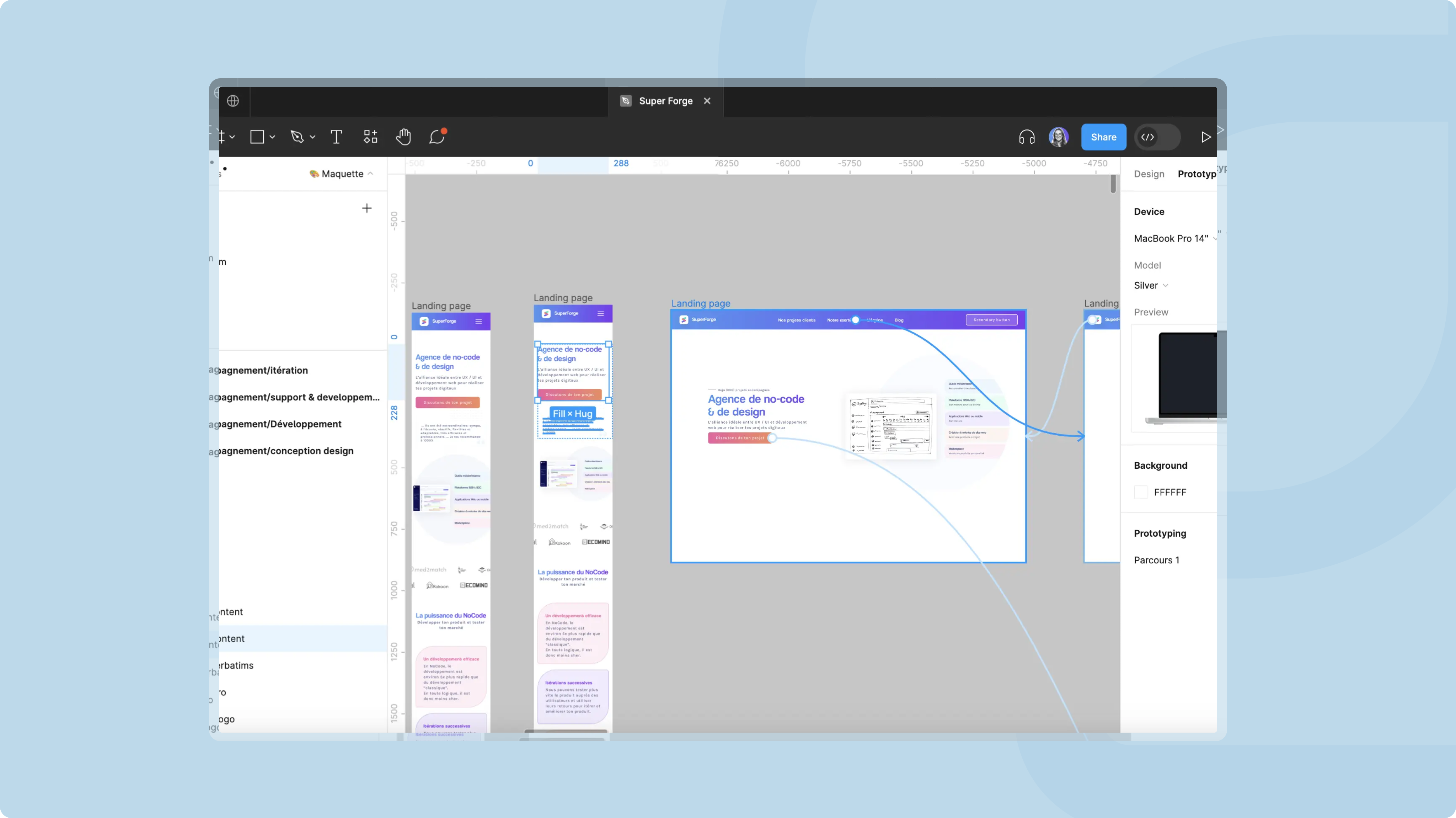Click the Share button
The height and width of the screenshot is (818, 1456).
pyautogui.click(x=1103, y=137)
